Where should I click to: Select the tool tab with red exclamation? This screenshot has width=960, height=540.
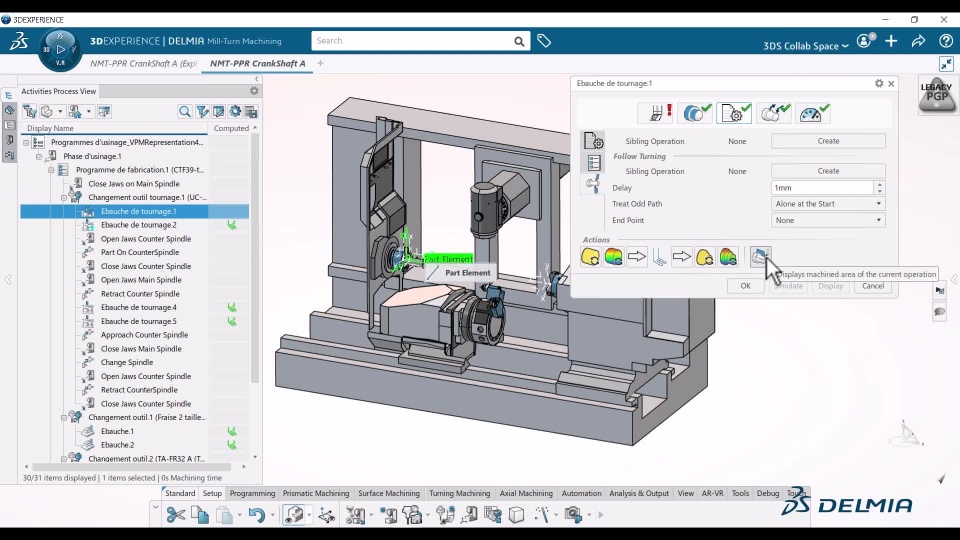point(660,113)
